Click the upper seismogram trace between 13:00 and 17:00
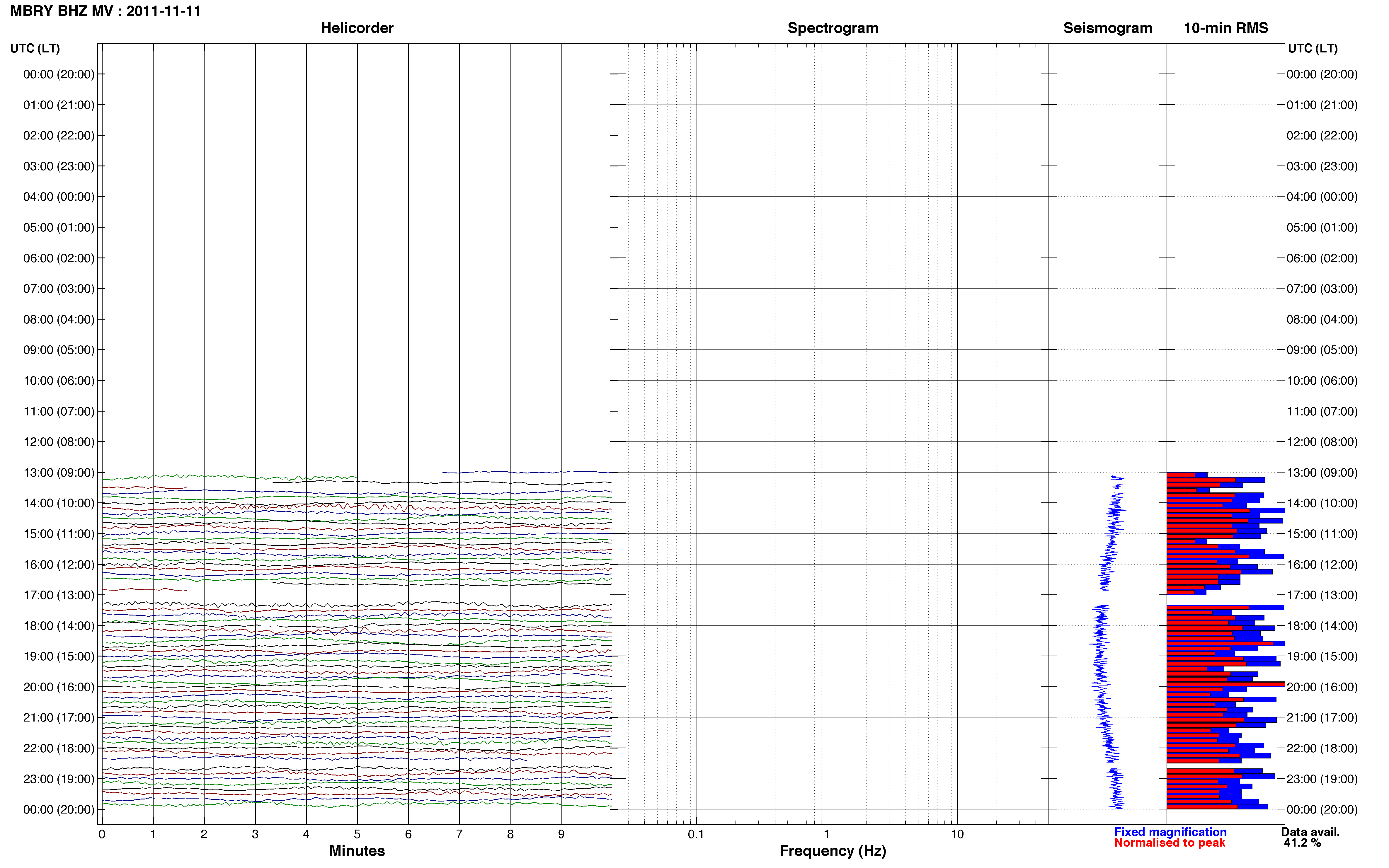The height and width of the screenshot is (868, 1389). [x=1112, y=533]
